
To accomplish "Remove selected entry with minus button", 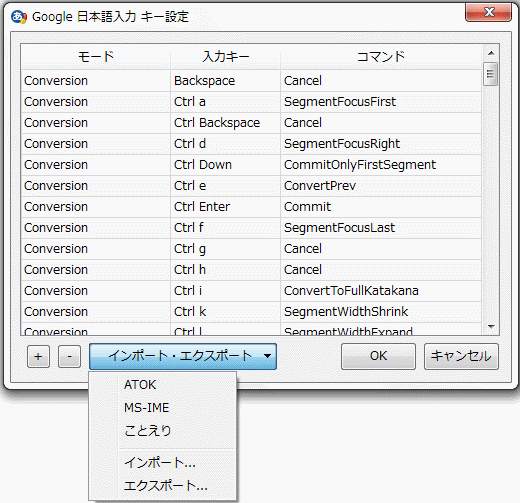I will (x=69, y=356).
